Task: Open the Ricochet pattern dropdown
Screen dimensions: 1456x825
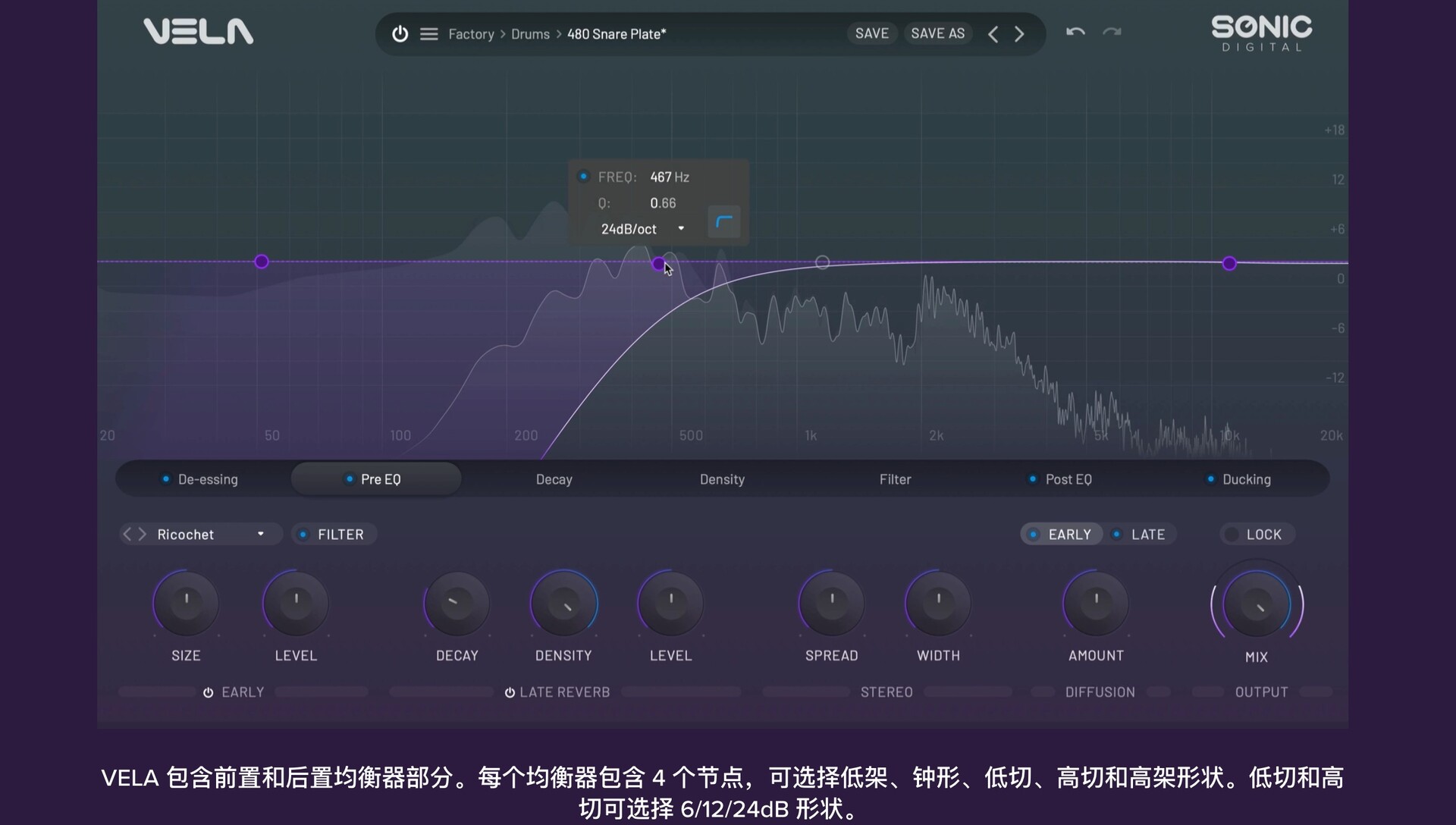Action: (x=211, y=535)
